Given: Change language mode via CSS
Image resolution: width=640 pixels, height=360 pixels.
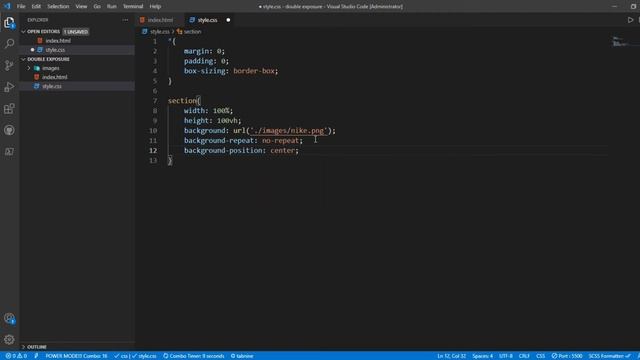Looking at the screenshot, I should 540,356.
